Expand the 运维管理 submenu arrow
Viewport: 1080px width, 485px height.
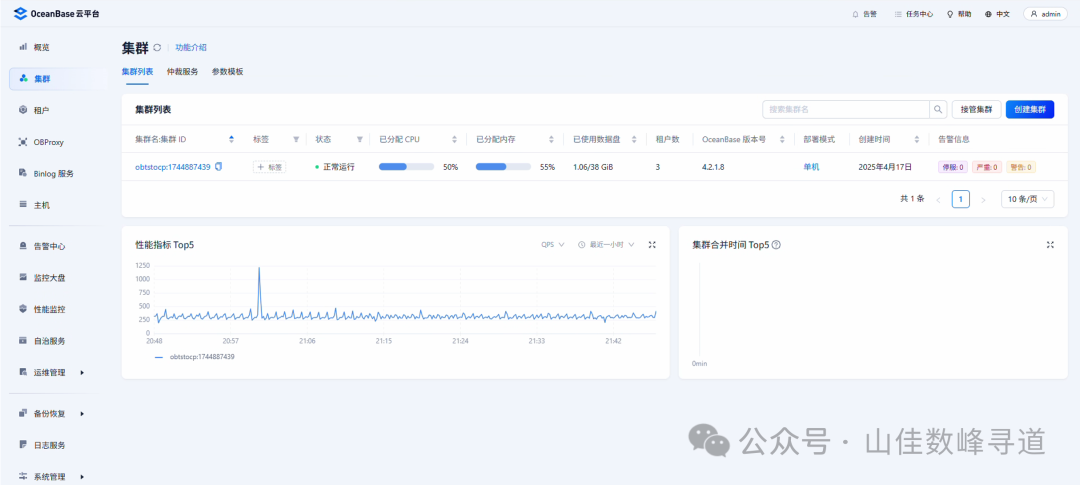pyautogui.click(x=82, y=373)
